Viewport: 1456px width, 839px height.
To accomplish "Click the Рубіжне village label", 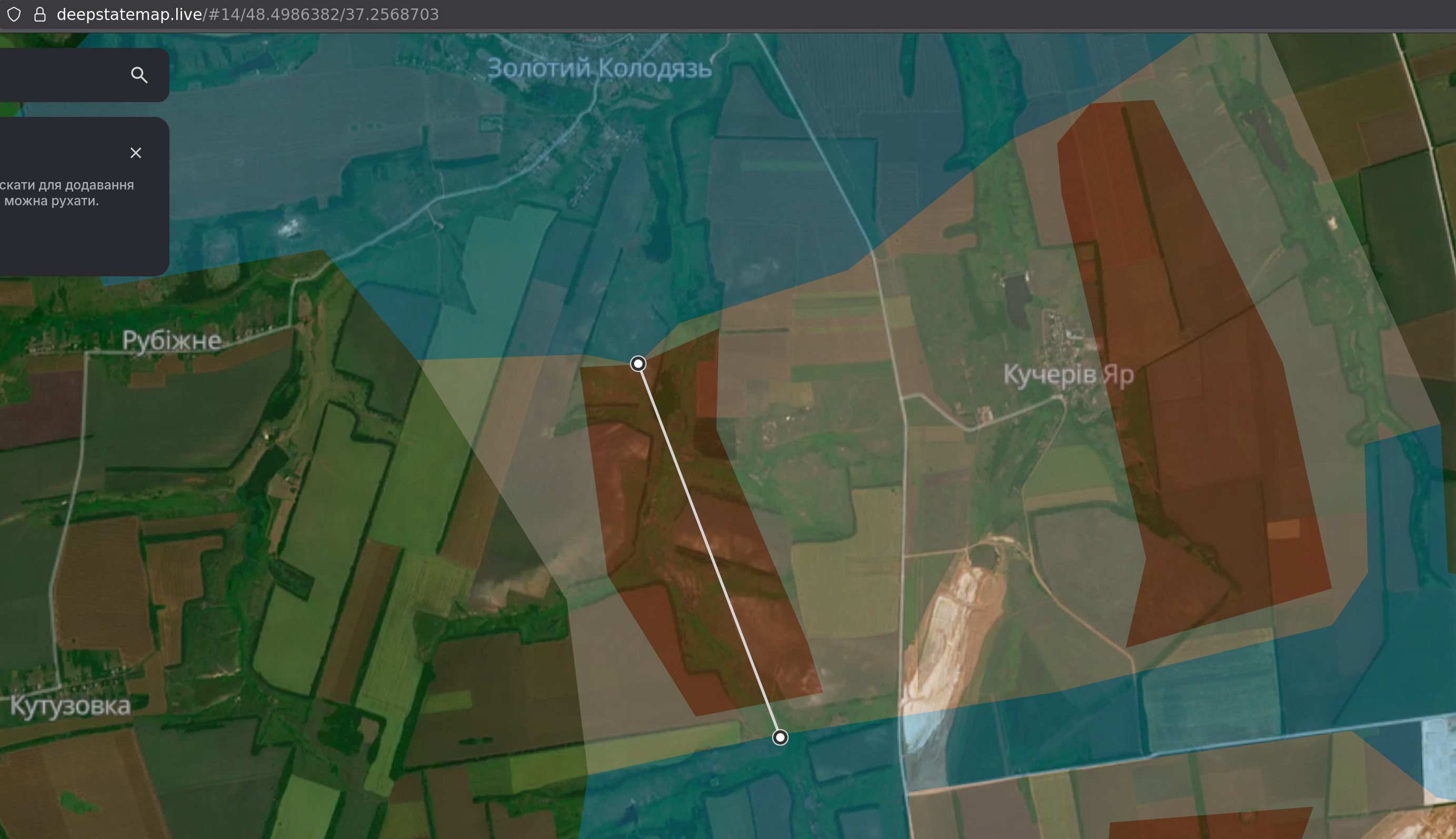I will [x=172, y=341].
